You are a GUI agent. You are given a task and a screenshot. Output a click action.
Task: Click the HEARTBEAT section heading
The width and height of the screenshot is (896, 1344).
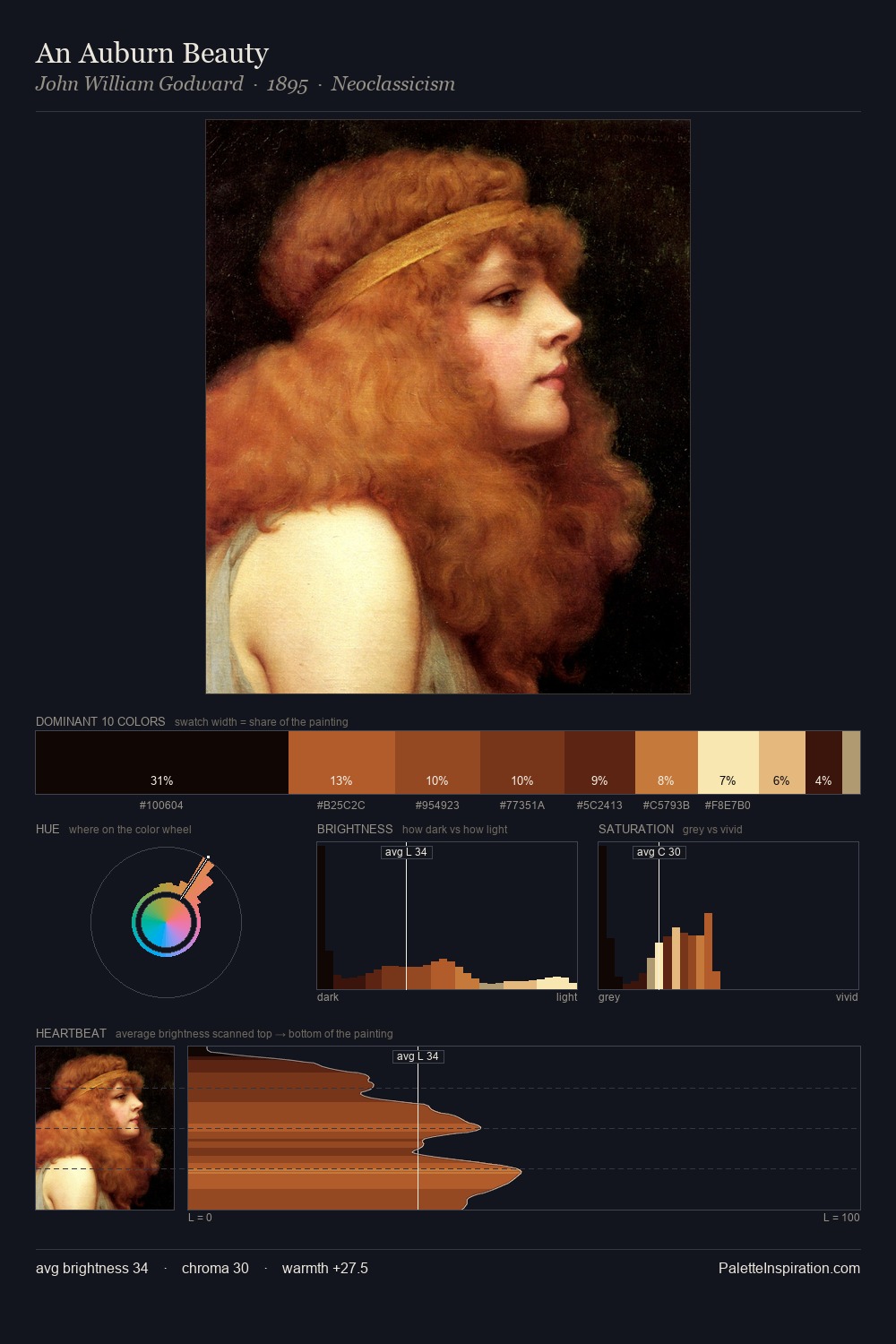pyautogui.click(x=71, y=1033)
